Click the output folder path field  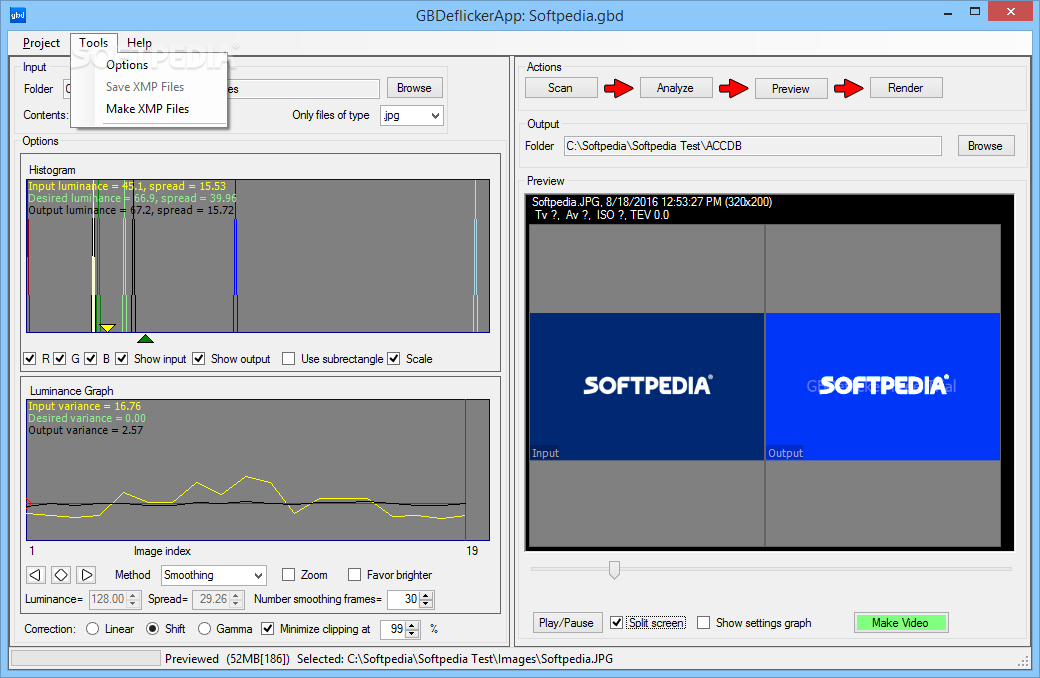(753, 146)
